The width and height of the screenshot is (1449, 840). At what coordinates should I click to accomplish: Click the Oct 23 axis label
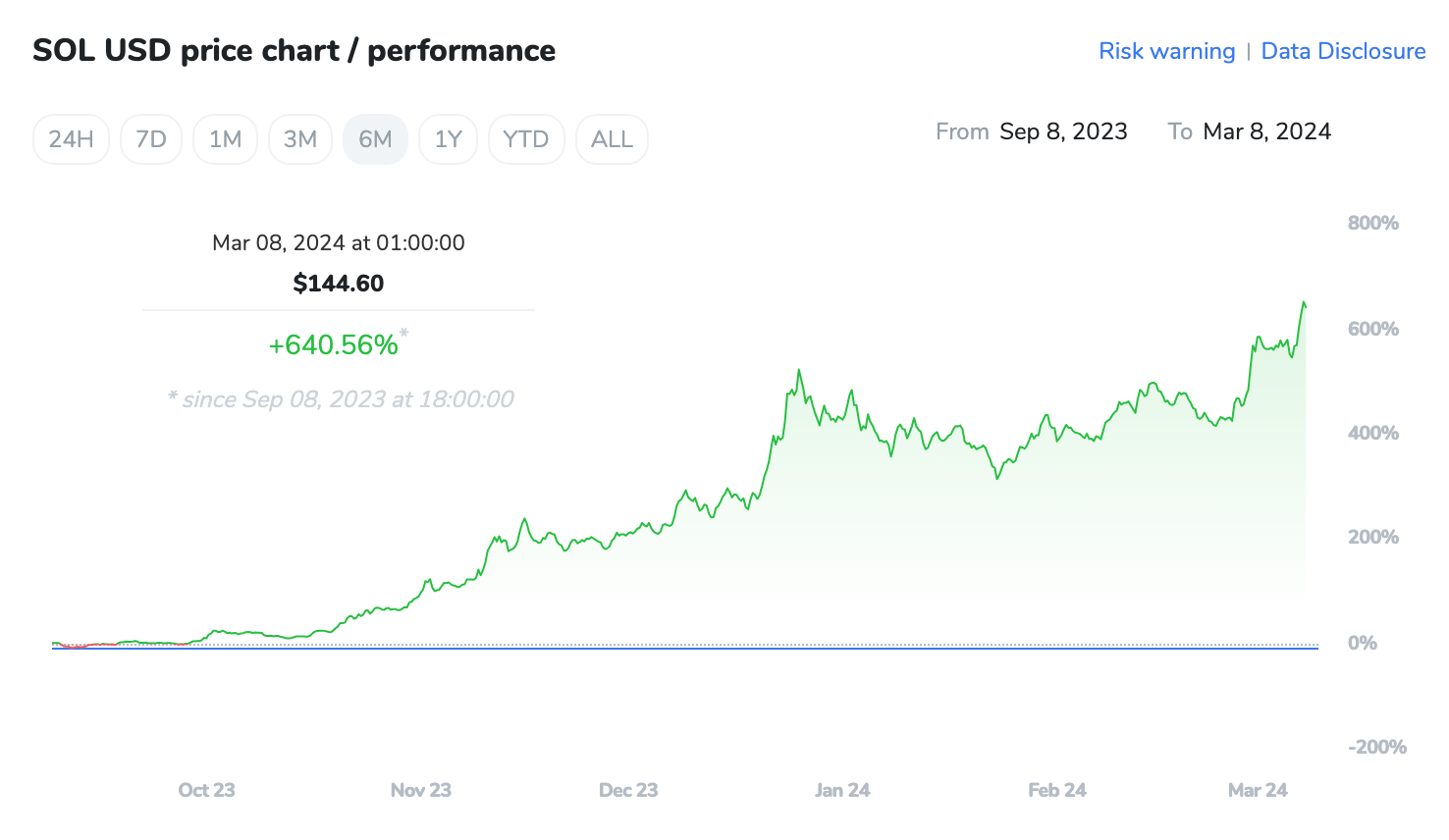pos(206,790)
